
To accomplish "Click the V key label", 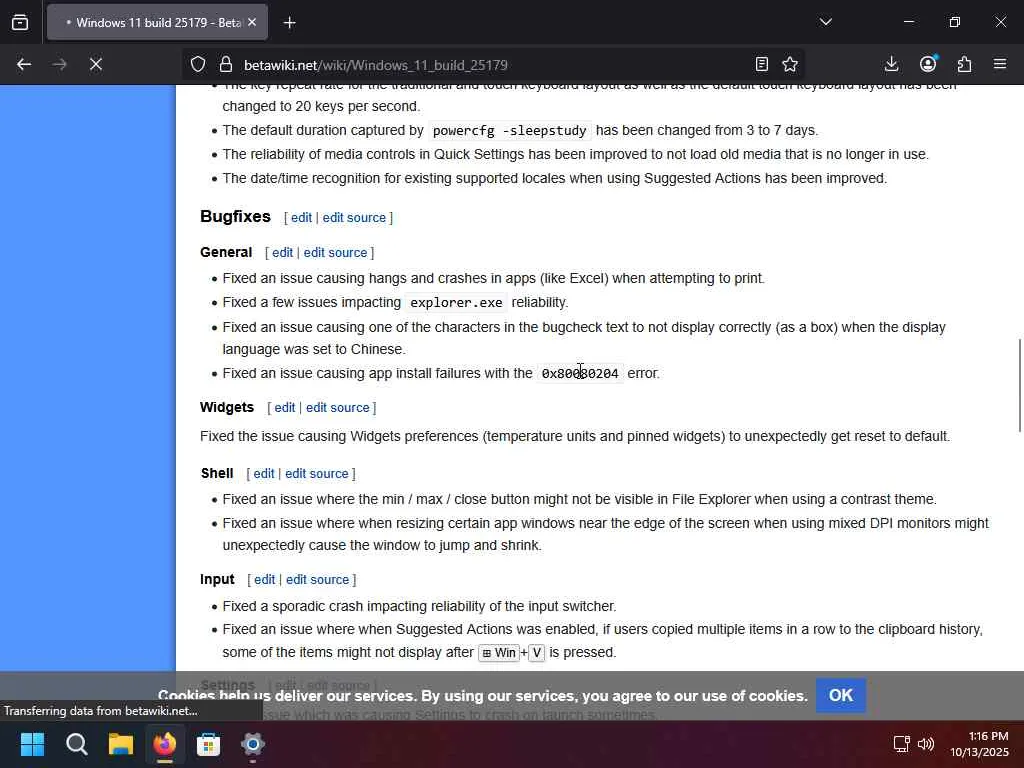I will (x=536, y=652).
